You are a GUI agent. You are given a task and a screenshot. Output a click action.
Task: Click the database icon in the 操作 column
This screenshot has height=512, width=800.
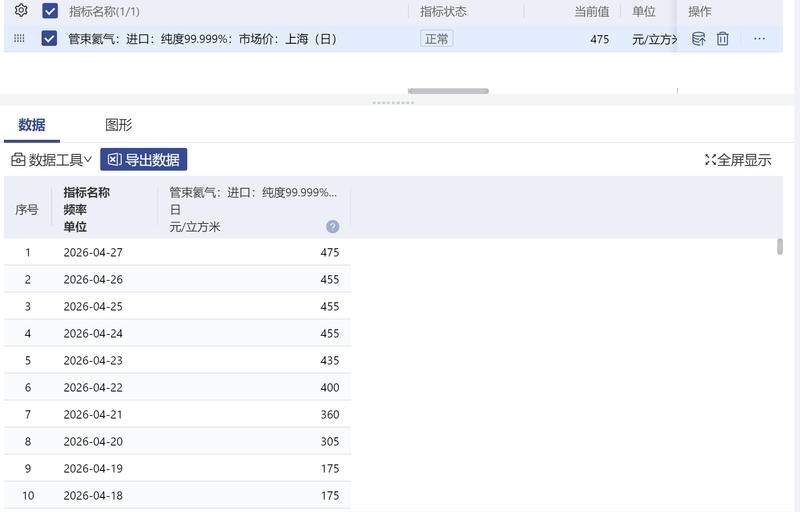point(698,39)
